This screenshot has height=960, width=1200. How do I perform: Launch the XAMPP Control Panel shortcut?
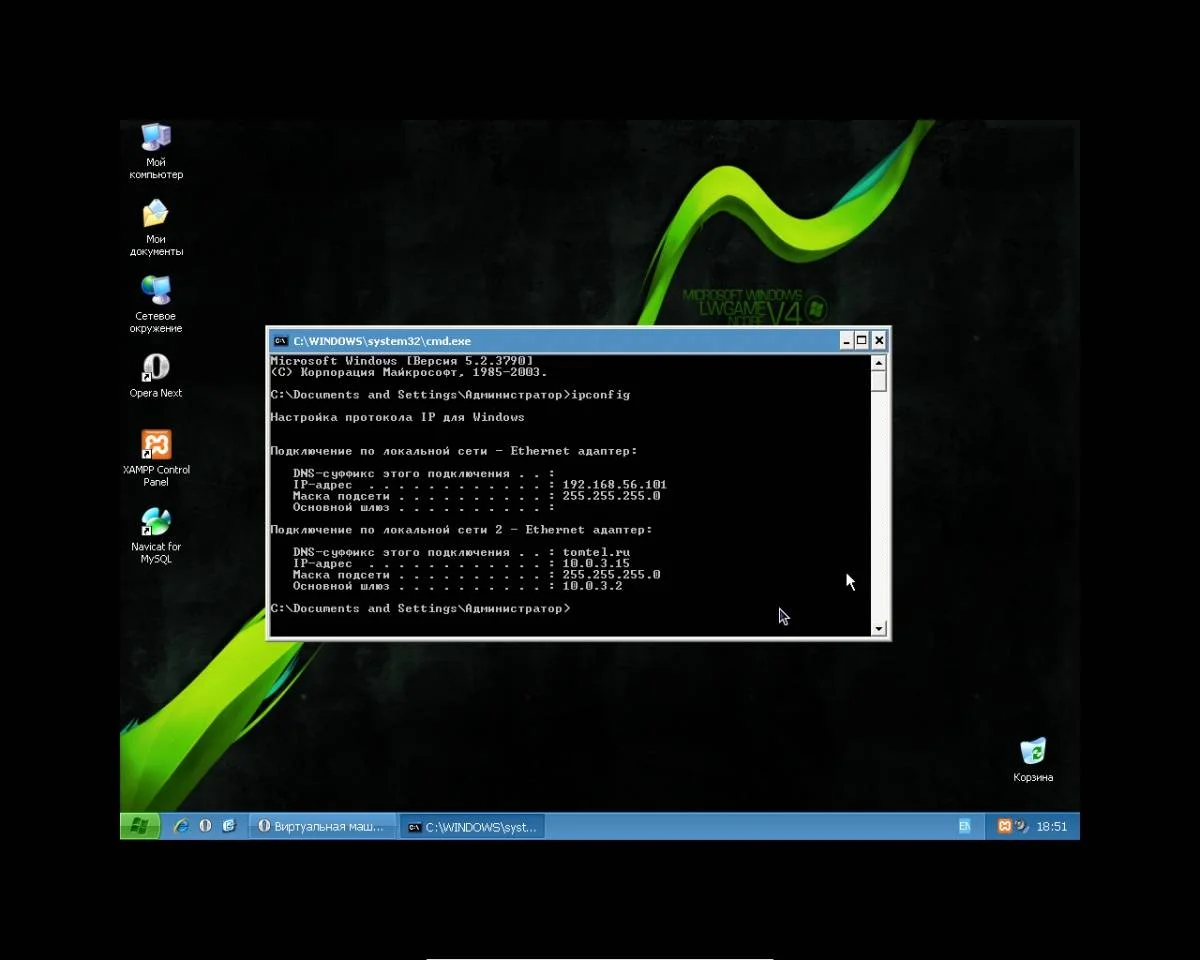(x=156, y=458)
